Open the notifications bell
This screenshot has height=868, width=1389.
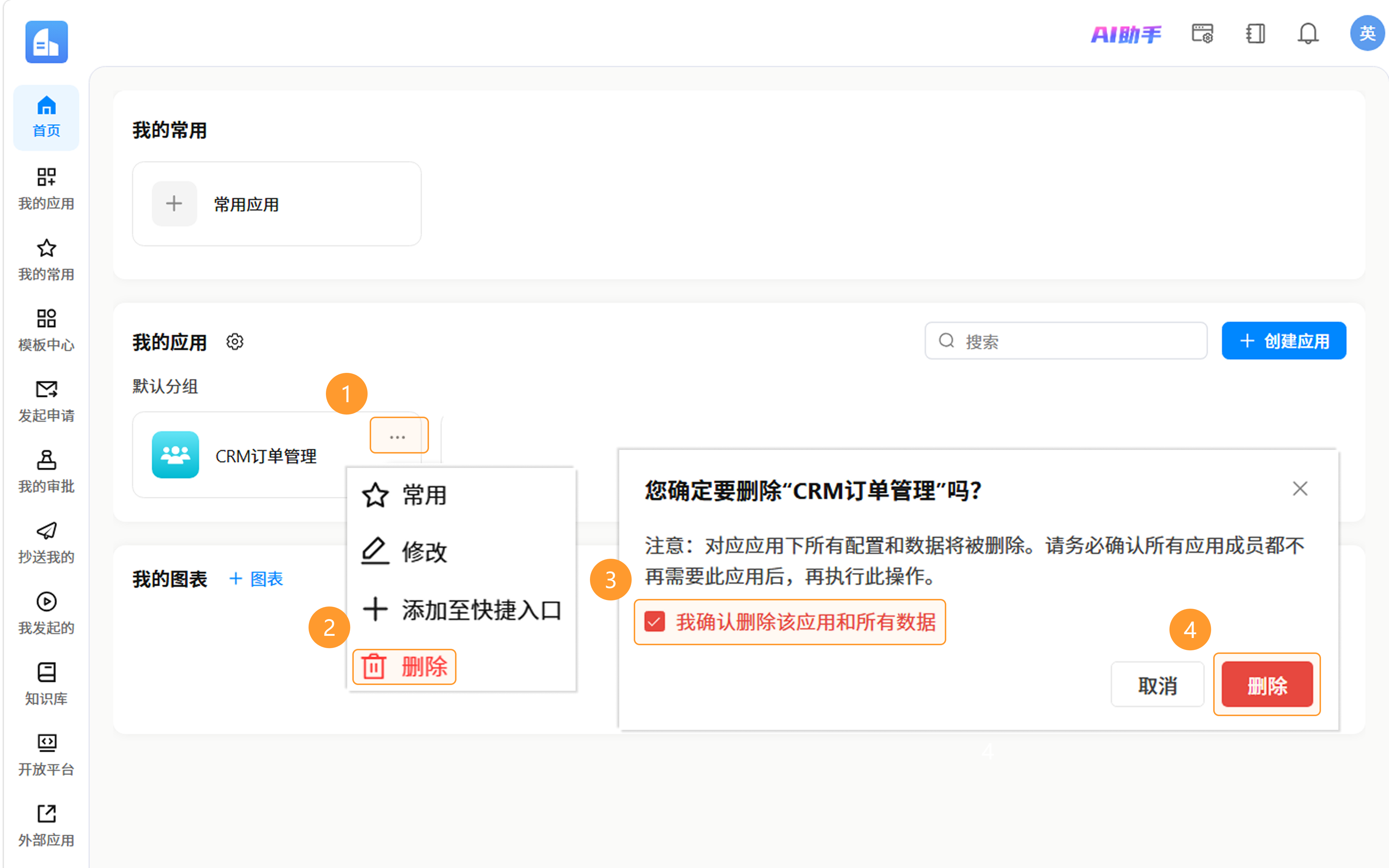click(1308, 34)
